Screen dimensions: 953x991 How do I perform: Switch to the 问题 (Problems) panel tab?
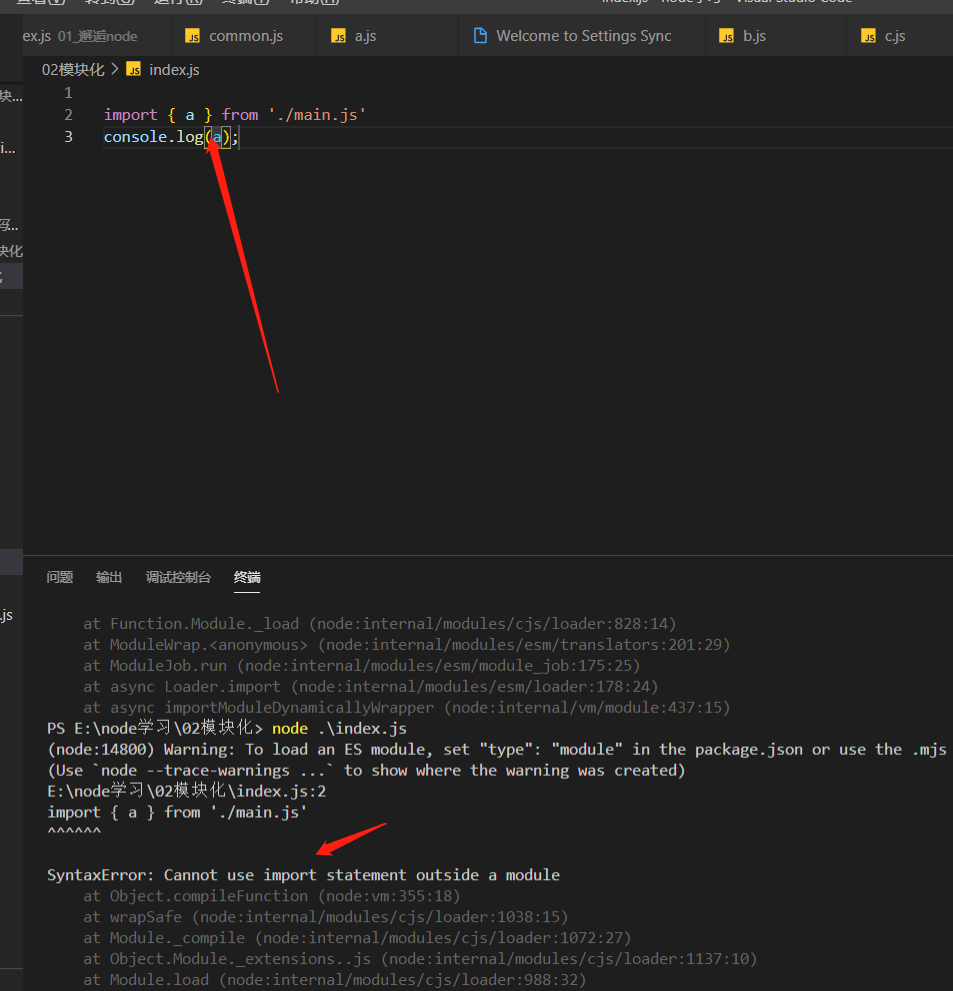[59, 577]
